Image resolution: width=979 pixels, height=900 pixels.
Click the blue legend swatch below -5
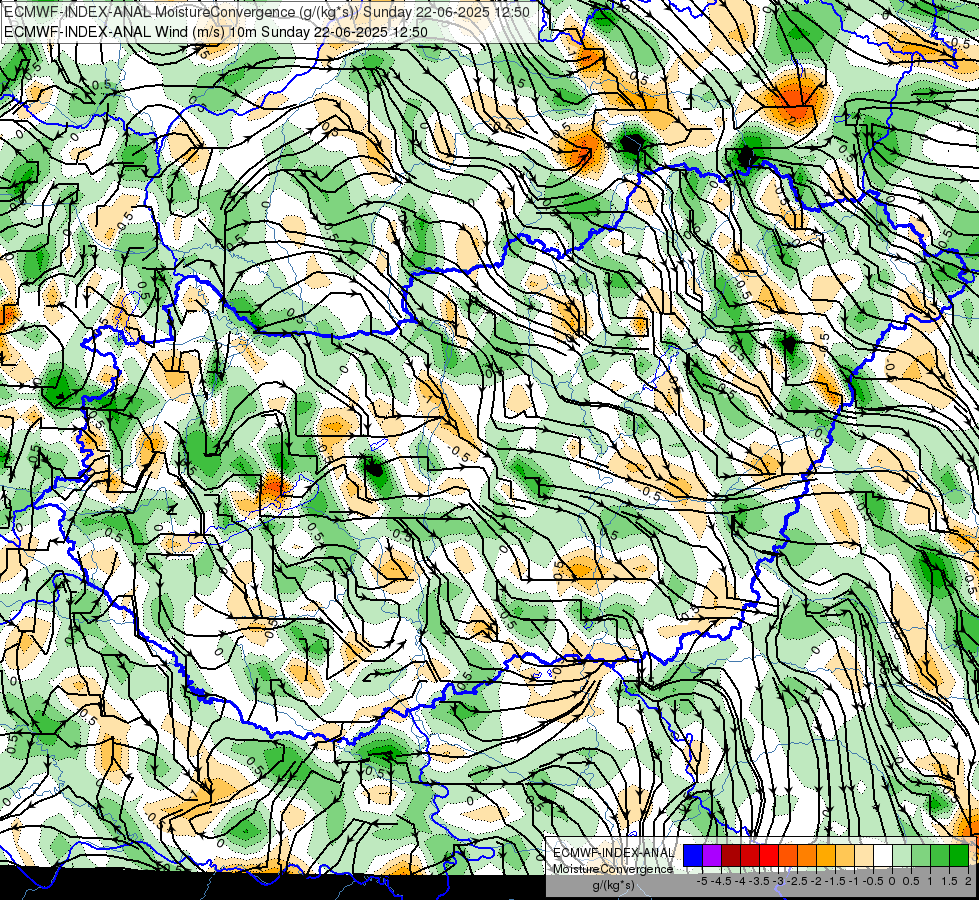[x=693, y=855]
